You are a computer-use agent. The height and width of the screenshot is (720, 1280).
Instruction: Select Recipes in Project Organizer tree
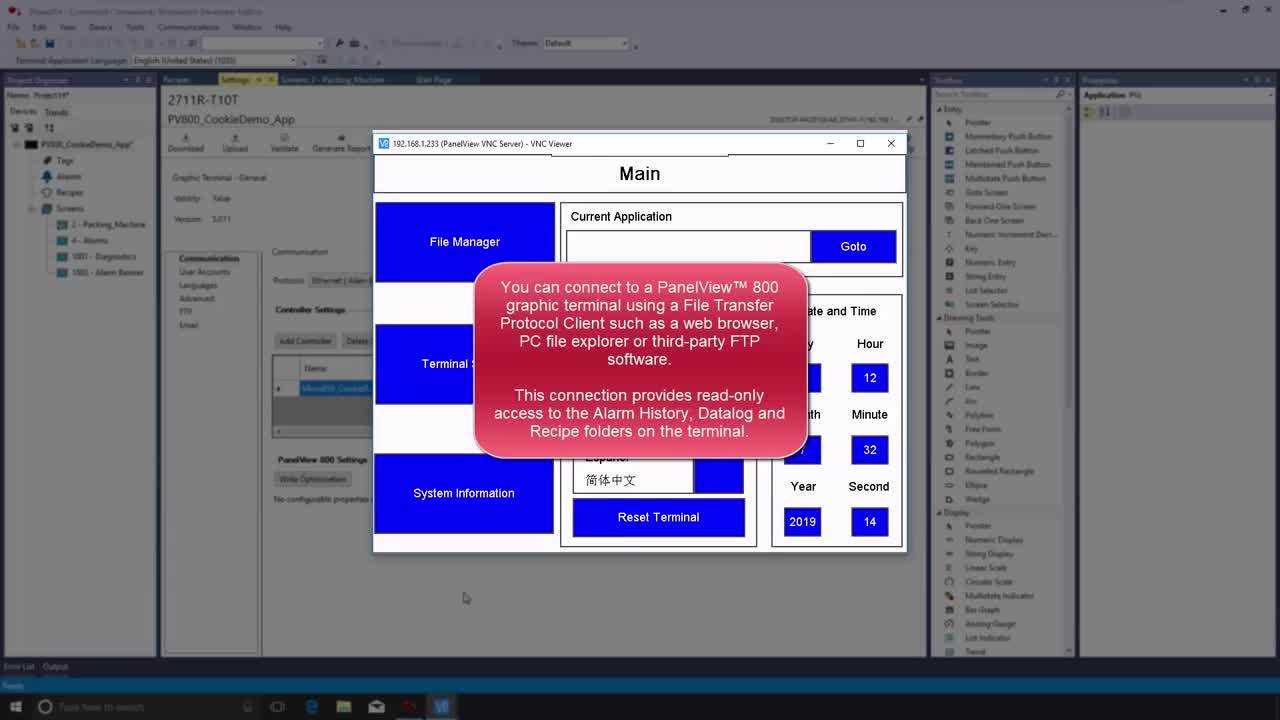69,192
